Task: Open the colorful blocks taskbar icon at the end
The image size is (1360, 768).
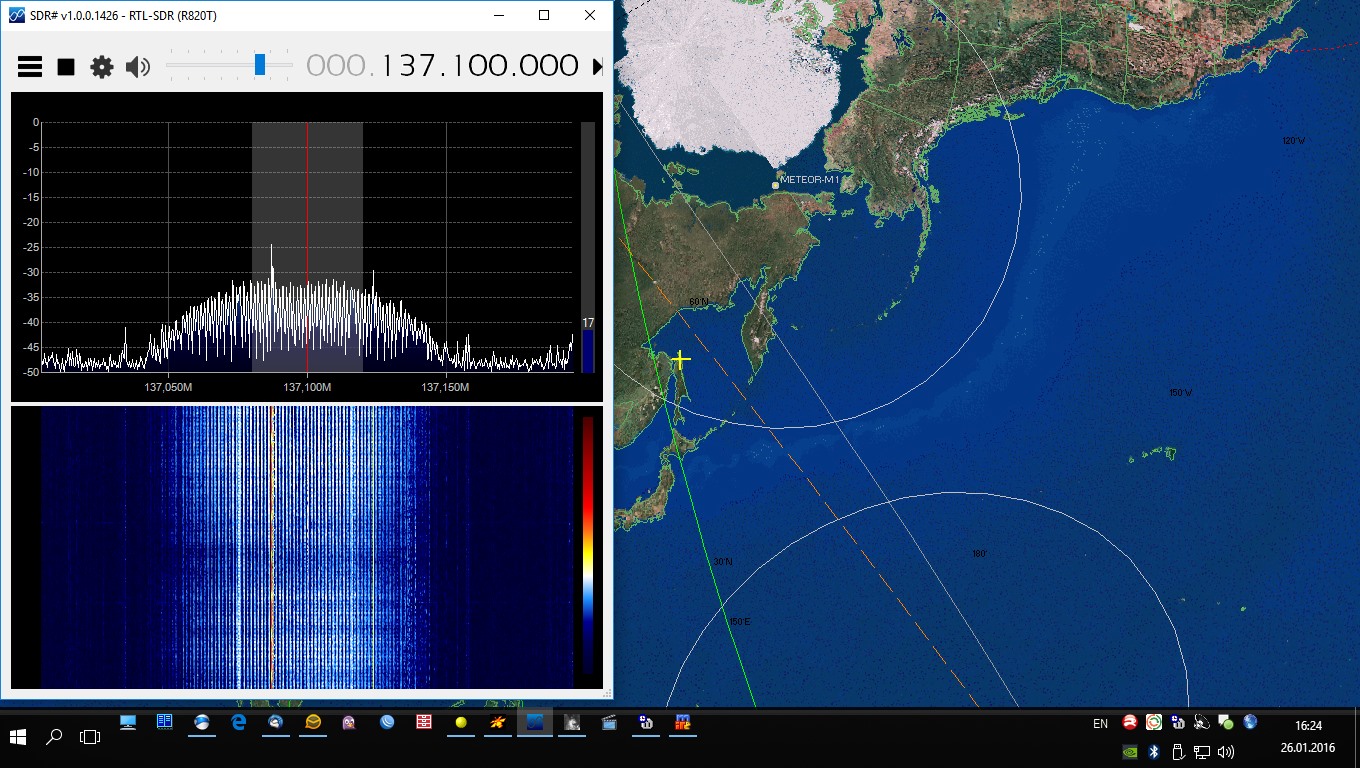Action: pos(683,722)
